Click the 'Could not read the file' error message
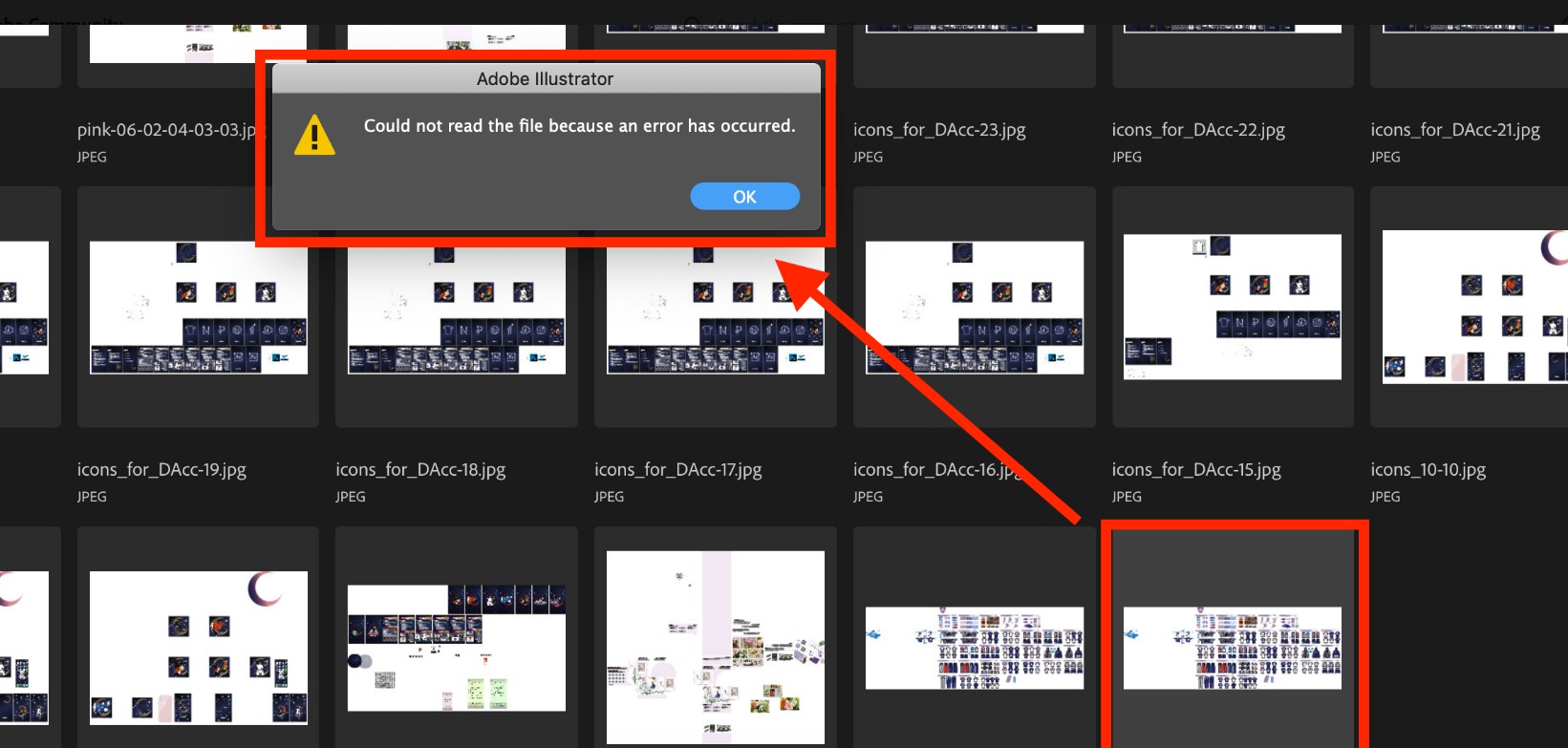 coord(579,126)
